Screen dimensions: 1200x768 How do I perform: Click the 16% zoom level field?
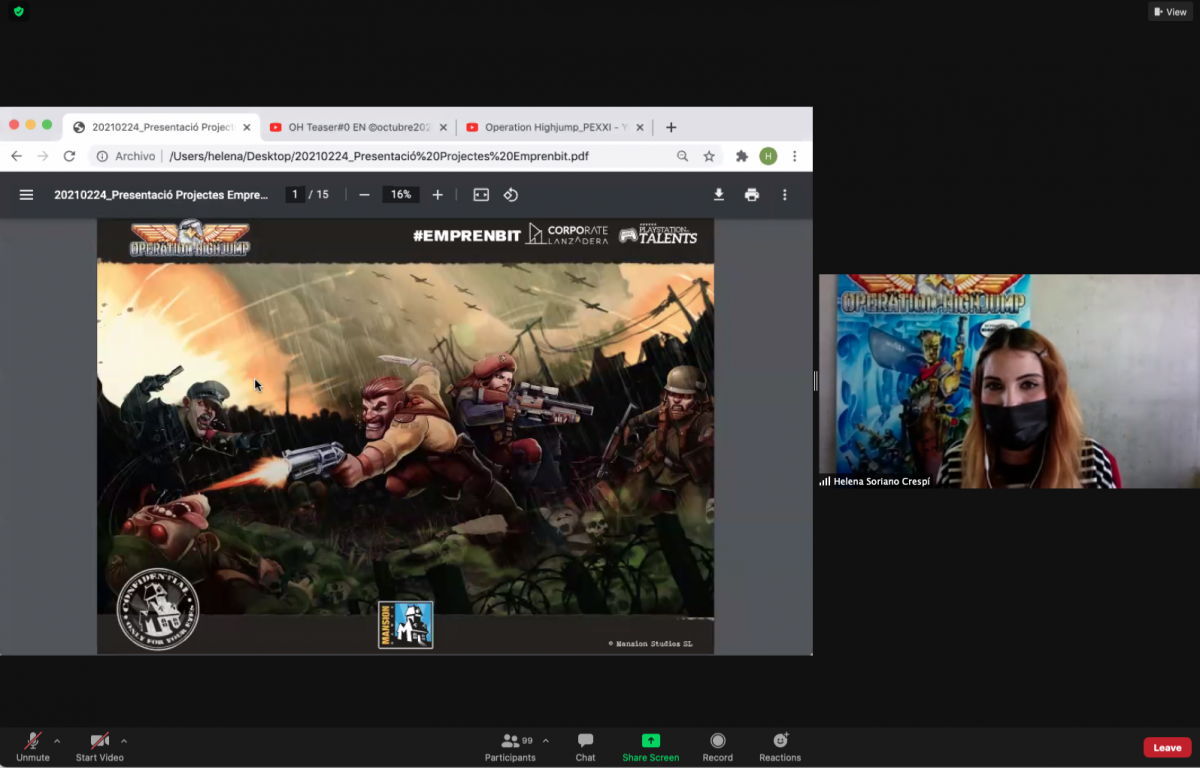click(401, 195)
